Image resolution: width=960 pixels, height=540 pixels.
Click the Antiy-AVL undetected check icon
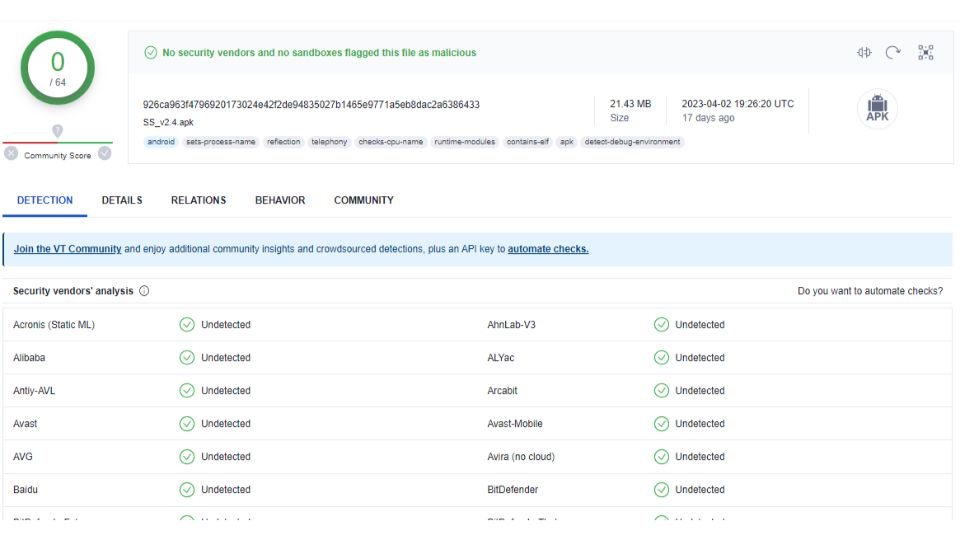click(187, 391)
